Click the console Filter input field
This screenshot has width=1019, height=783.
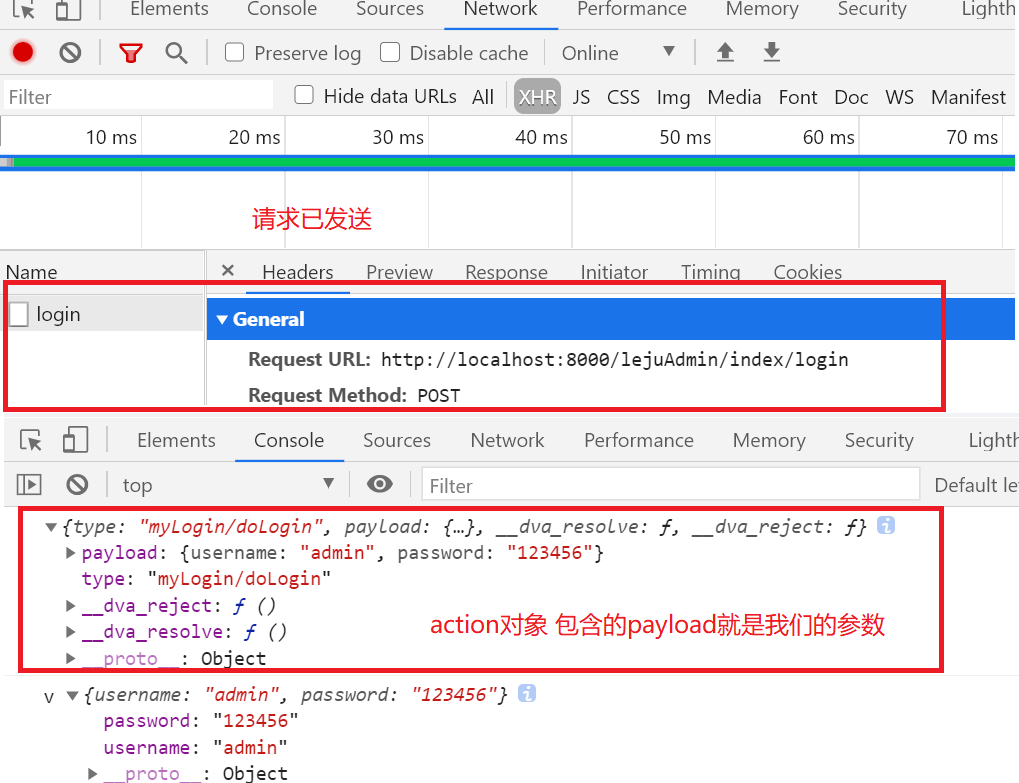point(671,485)
